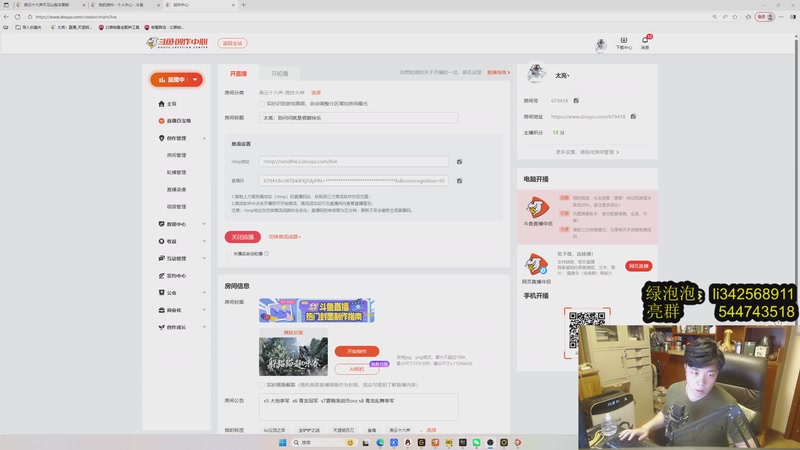
Task: Click the help icon beside 关播后自动轮播
Action: coord(266,254)
